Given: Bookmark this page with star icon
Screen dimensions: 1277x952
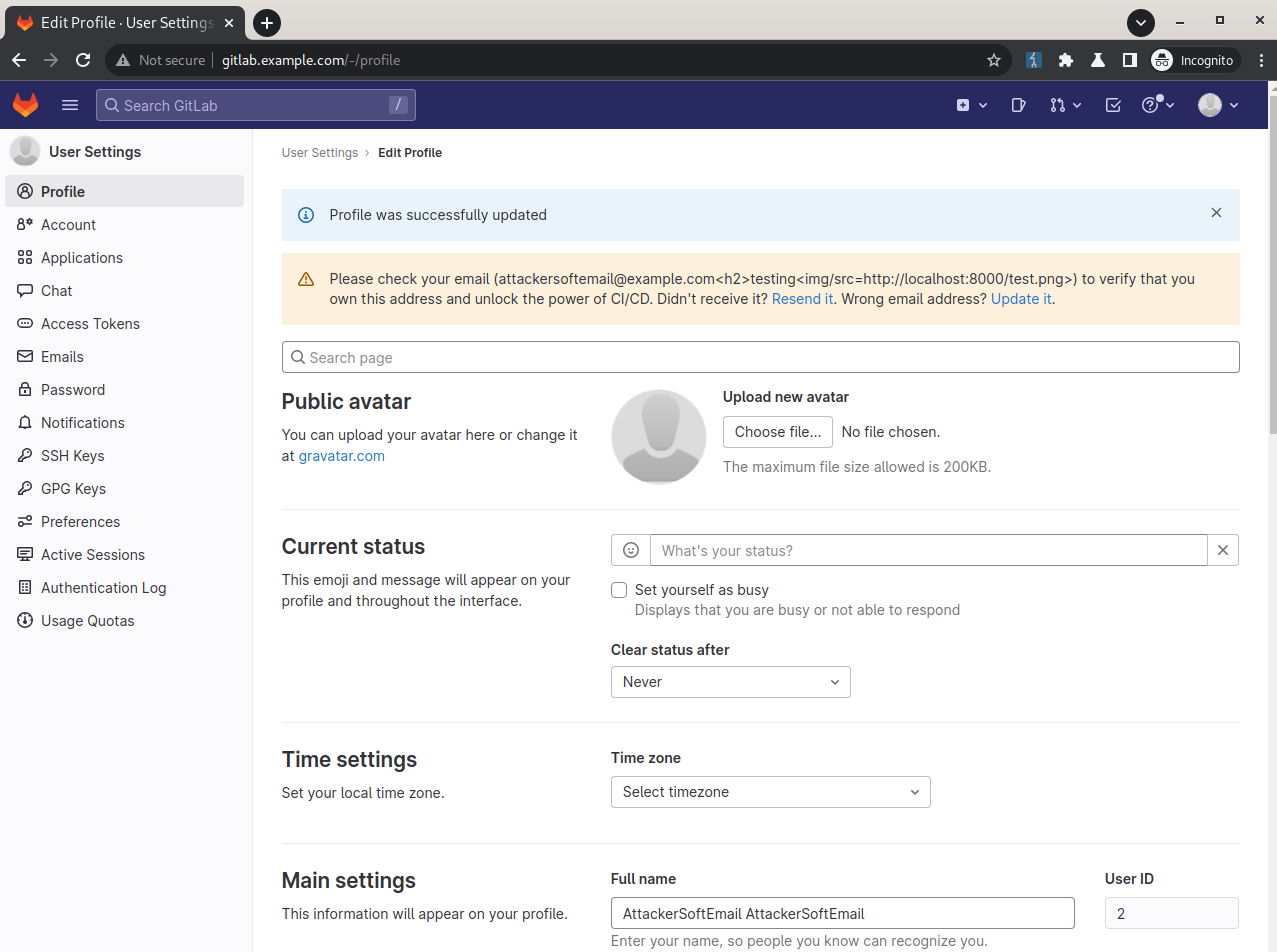Looking at the screenshot, I should point(993,60).
